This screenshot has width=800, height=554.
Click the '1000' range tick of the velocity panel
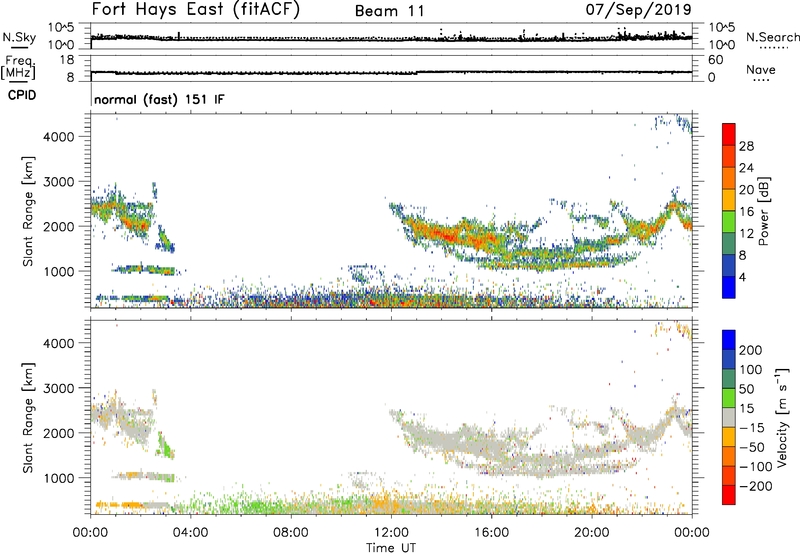click(59, 478)
